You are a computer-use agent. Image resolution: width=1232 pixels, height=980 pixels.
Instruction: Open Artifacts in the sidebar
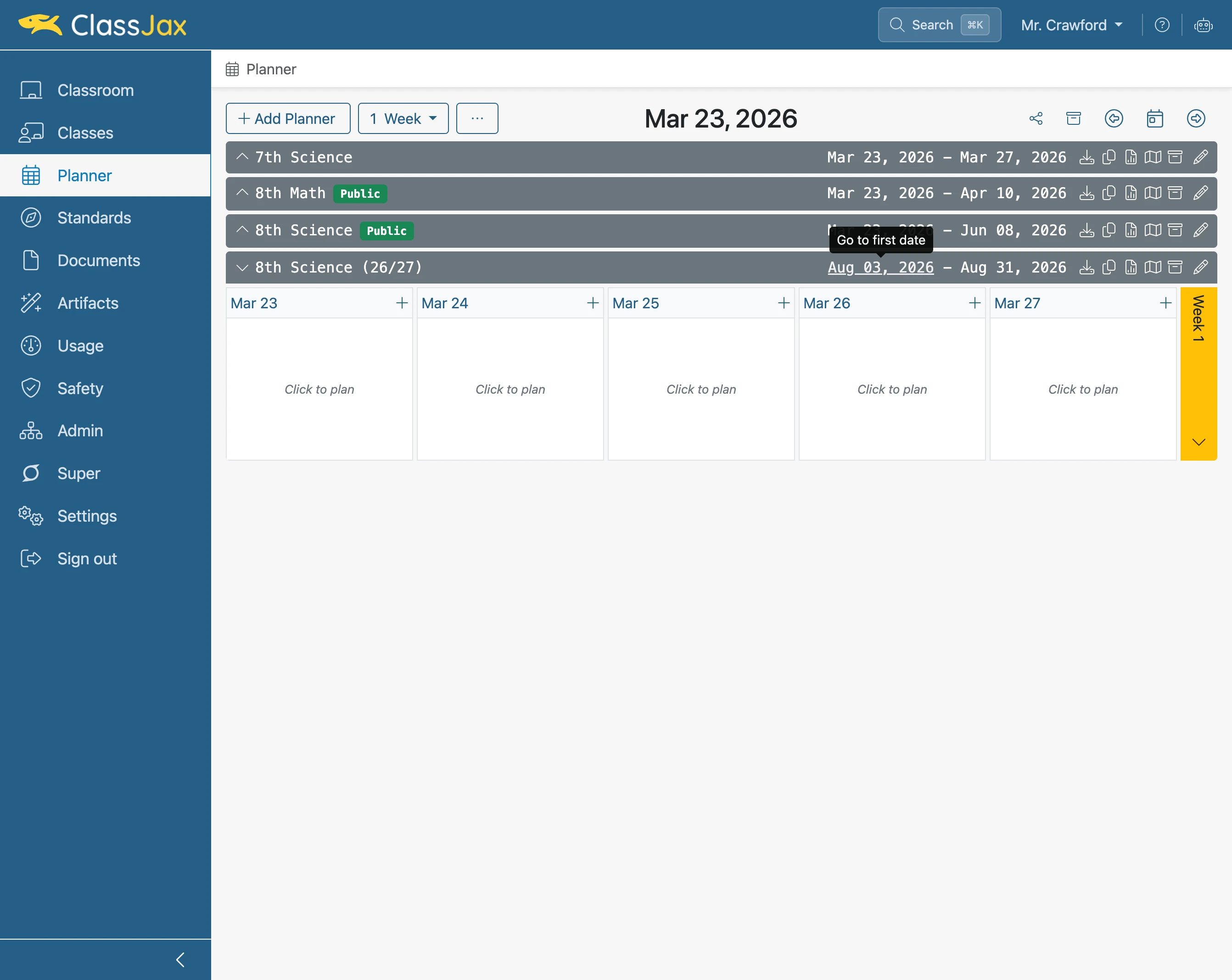coord(105,303)
